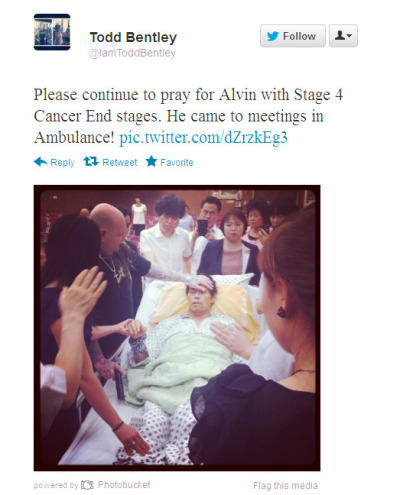The width and height of the screenshot is (400, 495).
Task: Click the Reply text link
Action: click(62, 163)
